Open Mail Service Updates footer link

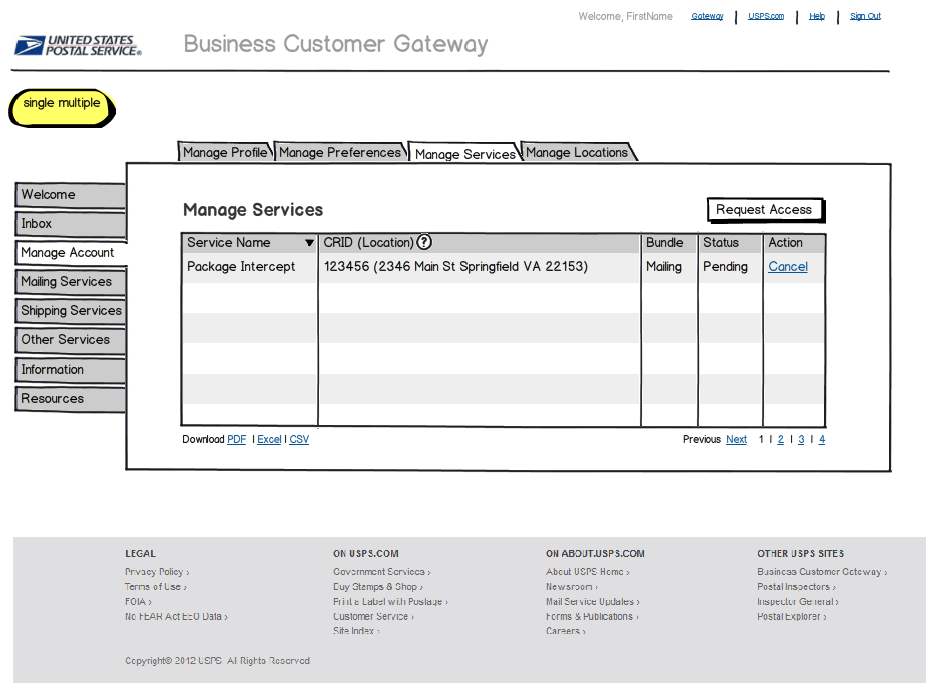click(x=593, y=602)
